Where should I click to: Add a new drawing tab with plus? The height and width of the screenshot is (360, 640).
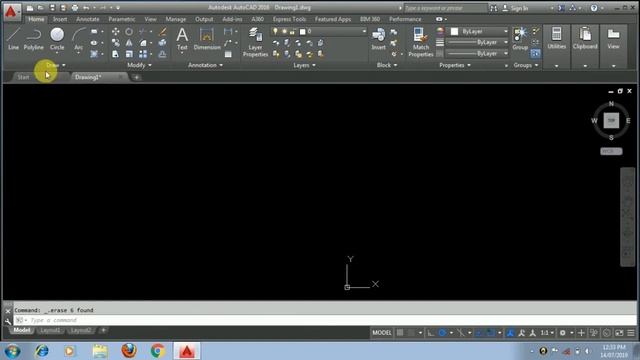tap(137, 77)
